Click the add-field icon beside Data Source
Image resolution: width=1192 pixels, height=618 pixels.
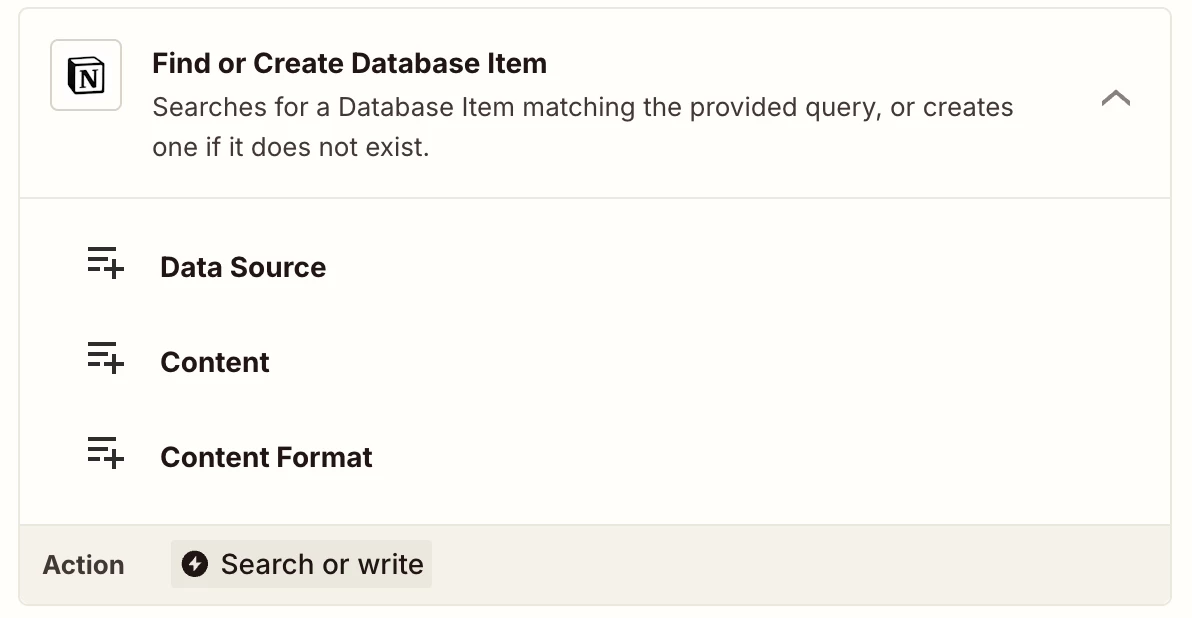click(105, 264)
